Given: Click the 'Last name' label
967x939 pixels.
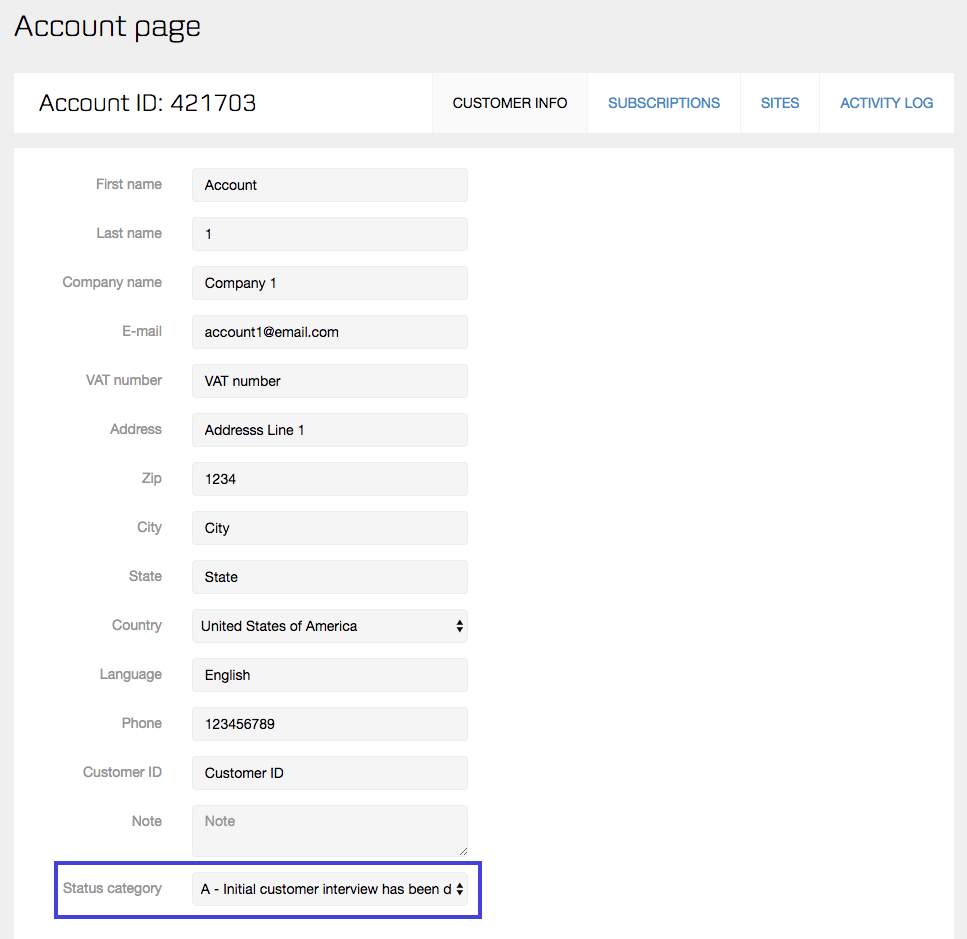Looking at the screenshot, I should pyautogui.click(x=129, y=233).
